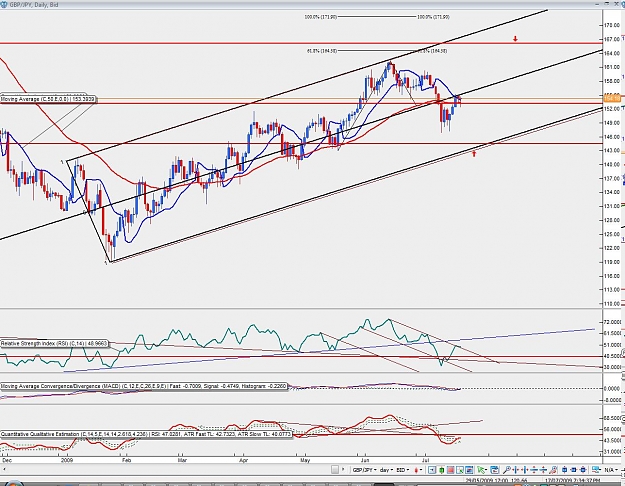Click the 110.00 price axis label
625x486 pixels.
coord(612,303)
